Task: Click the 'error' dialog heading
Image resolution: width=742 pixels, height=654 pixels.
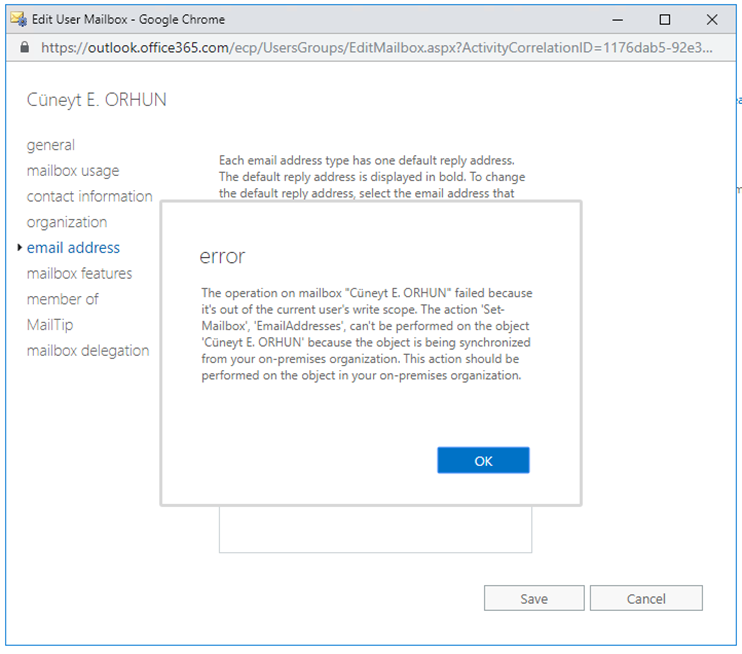Action: [x=222, y=256]
